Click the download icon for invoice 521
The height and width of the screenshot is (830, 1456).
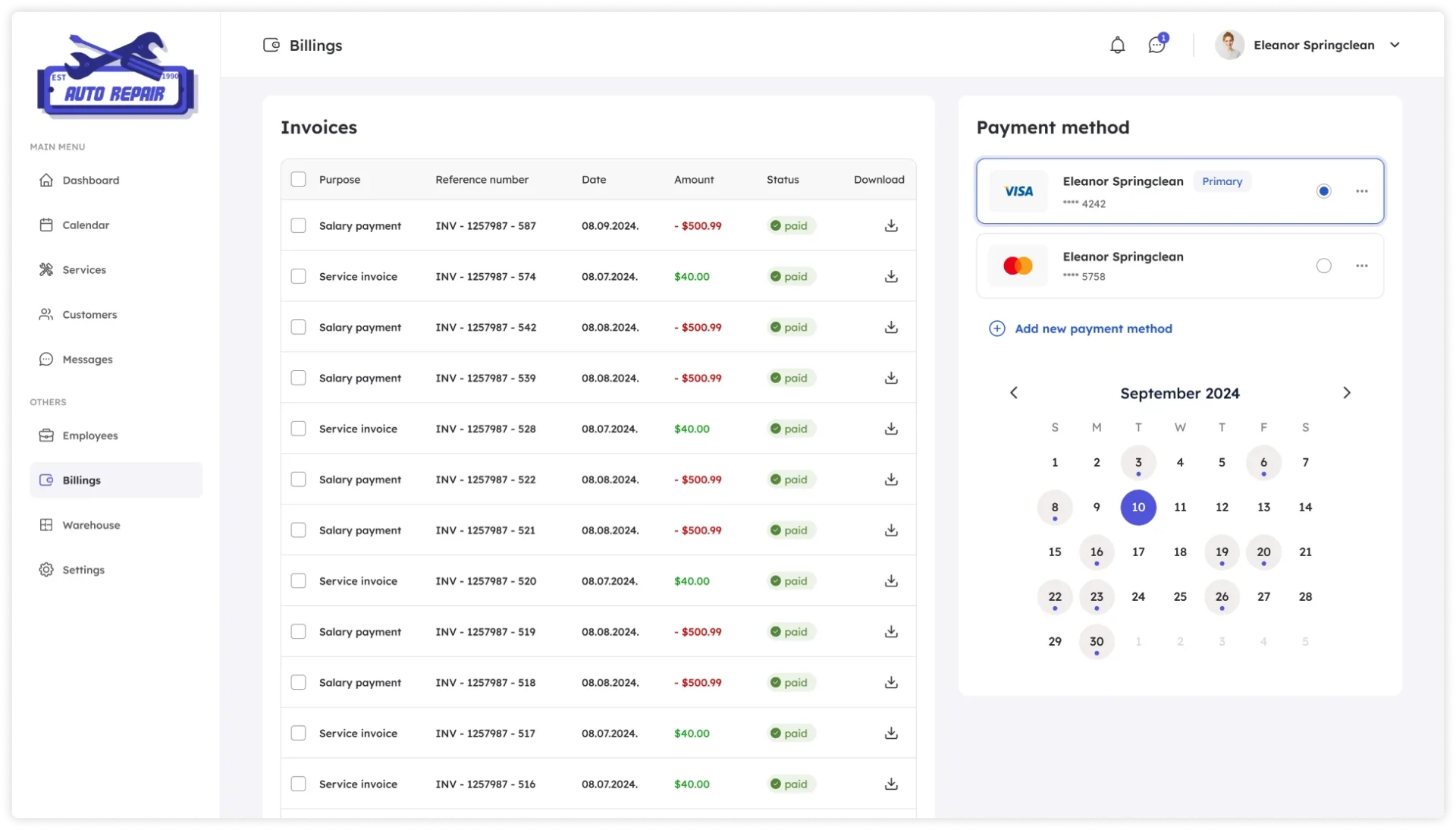click(x=891, y=530)
